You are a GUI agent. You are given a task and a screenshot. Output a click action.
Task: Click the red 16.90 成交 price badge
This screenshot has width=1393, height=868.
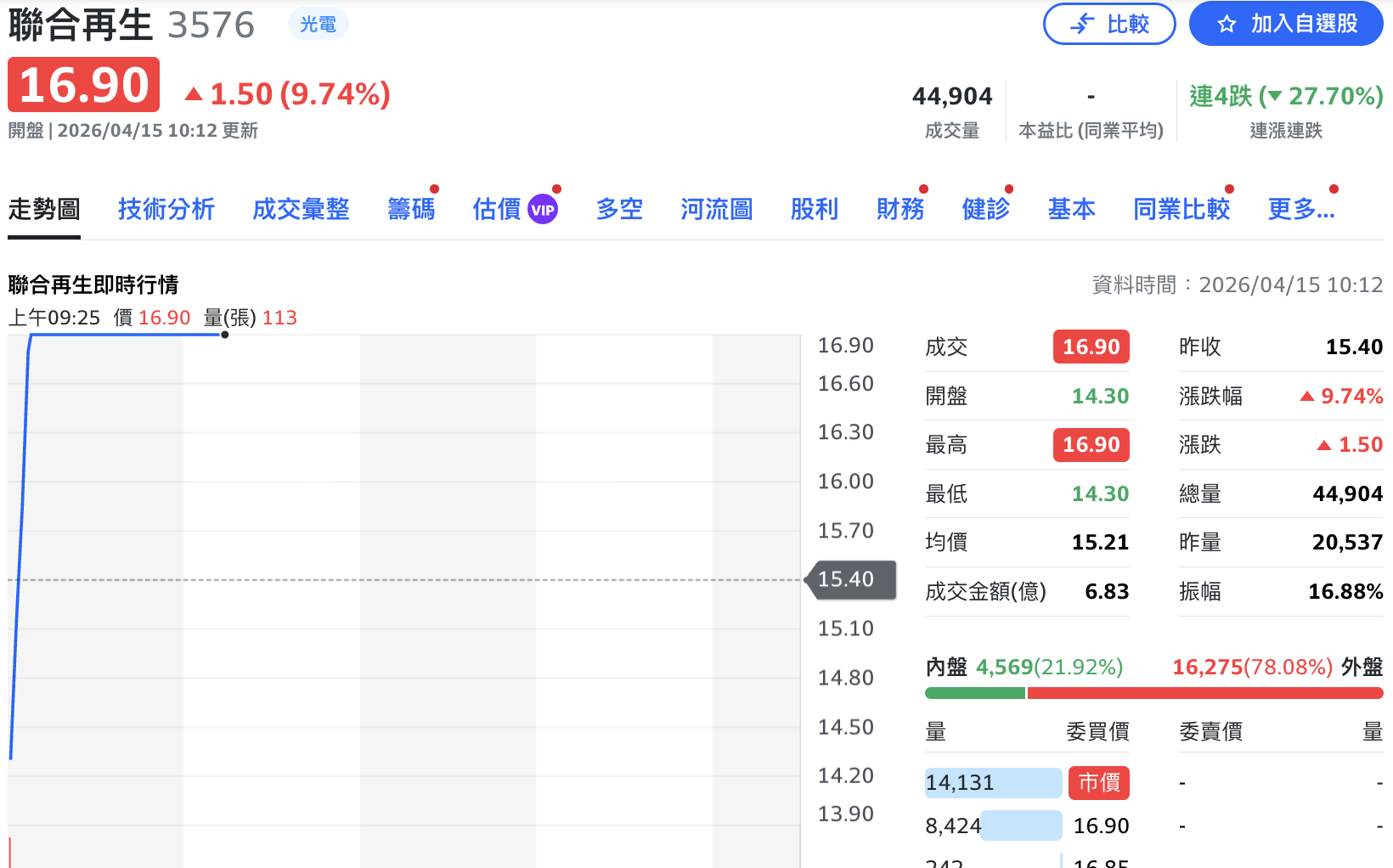[x=1091, y=347]
